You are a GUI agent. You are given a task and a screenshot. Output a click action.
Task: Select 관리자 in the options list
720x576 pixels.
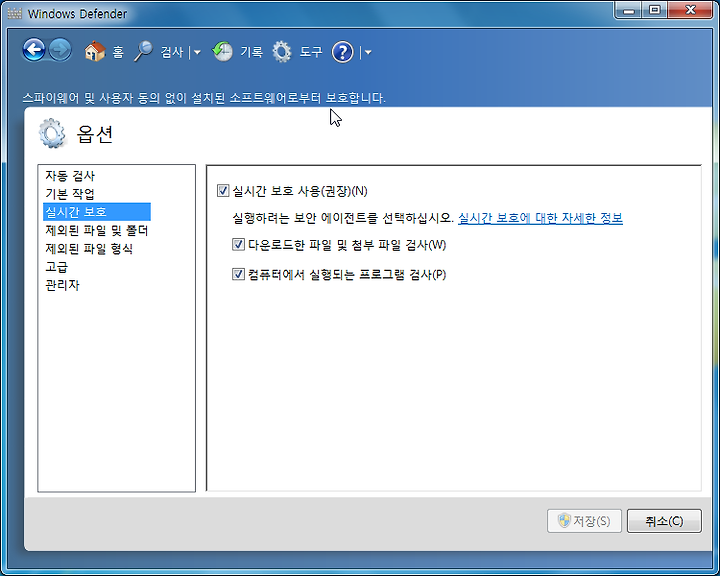[62, 285]
